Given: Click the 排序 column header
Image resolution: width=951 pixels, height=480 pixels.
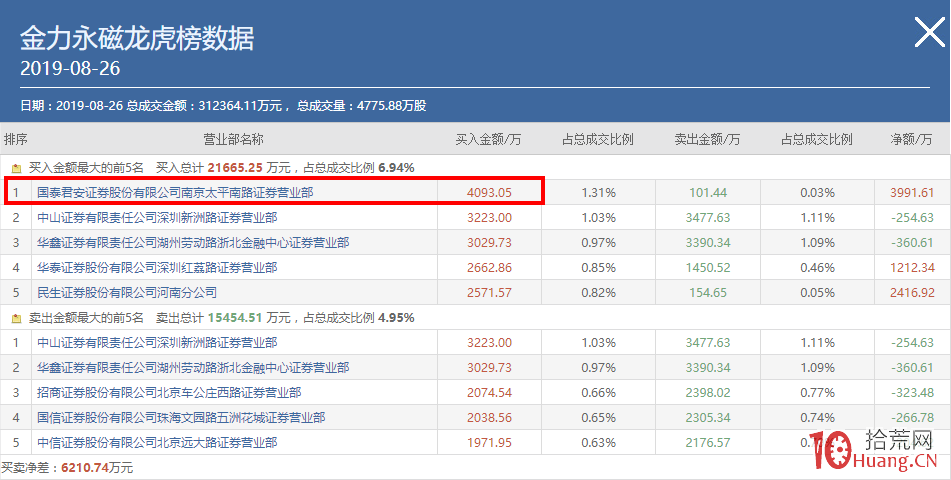Looking at the screenshot, I should pos(16,139).
